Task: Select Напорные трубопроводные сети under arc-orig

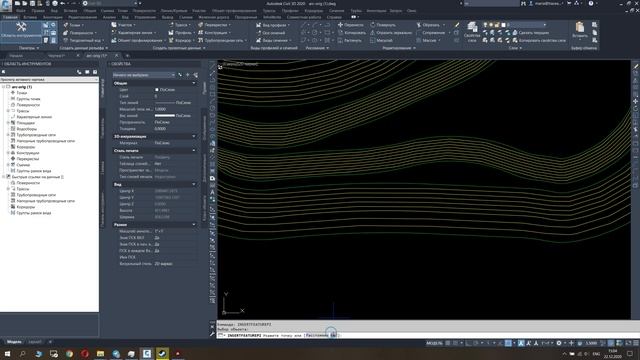Action: [46, 141]
